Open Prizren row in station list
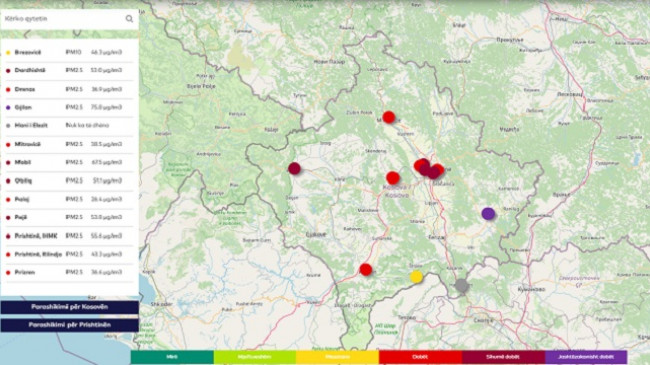Image resolution: width=650 pixels, height=365 pixels. click(69, 273)
